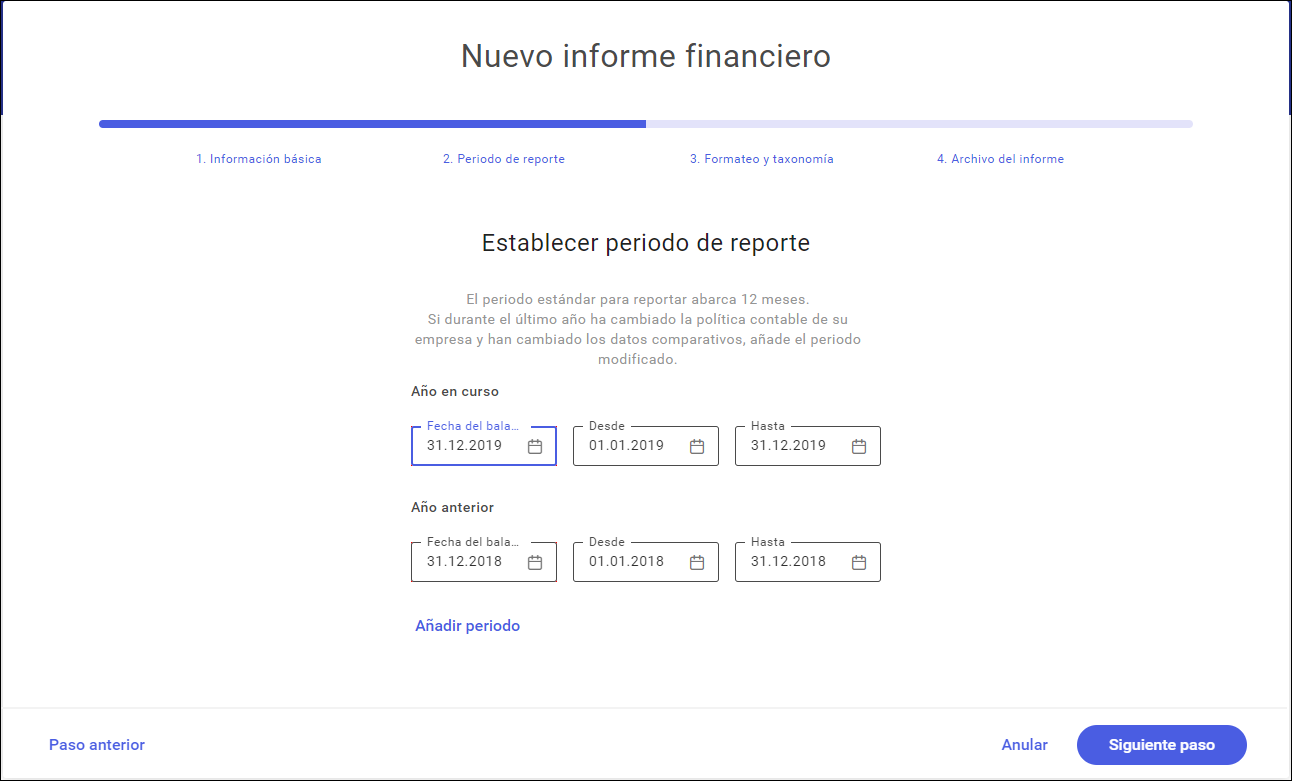Open calendar for current year Hasta date
This screenshot has height=781, width=1292.
click(x=859, y=446)
